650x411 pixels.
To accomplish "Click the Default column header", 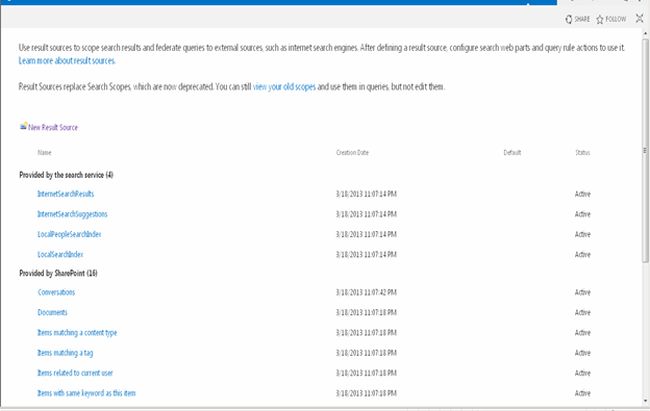I will 512,153.
